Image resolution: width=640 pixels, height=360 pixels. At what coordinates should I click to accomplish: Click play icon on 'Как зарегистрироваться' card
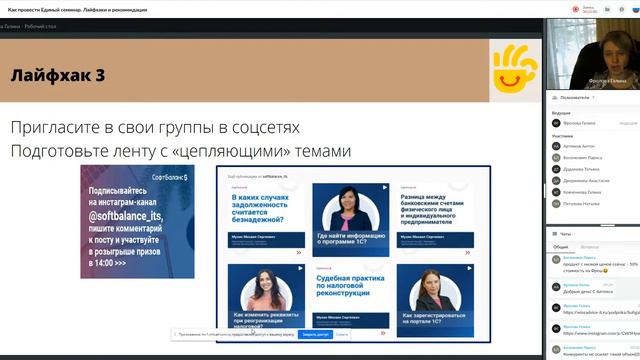click(469, 268)
